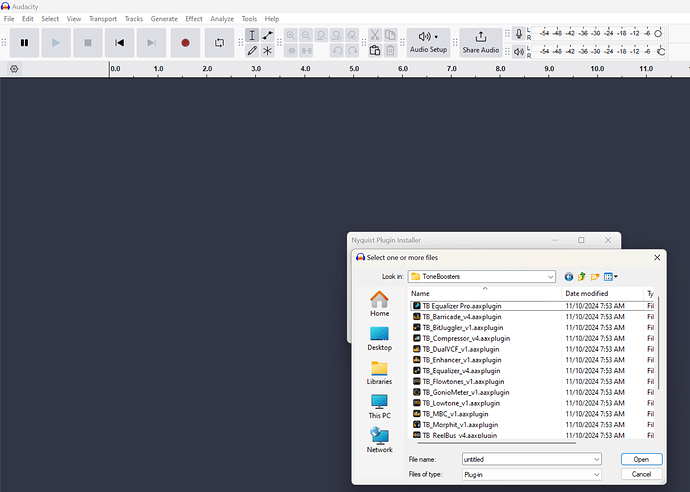The height and width of the screenshot is (492, 690).
Task: Skip to end of the project
Action: (151, 43)
